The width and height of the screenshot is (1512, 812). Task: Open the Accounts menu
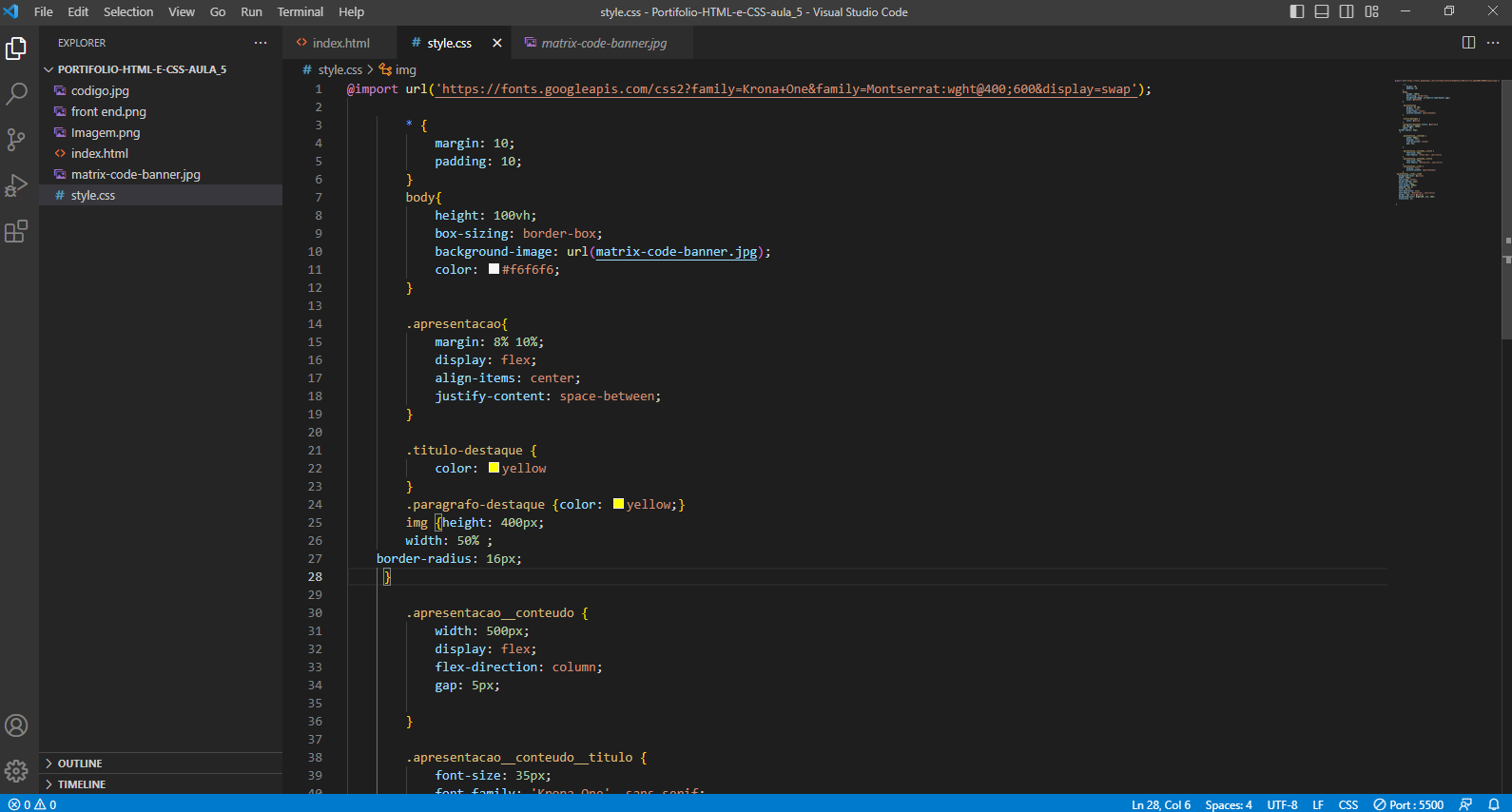pyautogui.click(x=16, y=725)
